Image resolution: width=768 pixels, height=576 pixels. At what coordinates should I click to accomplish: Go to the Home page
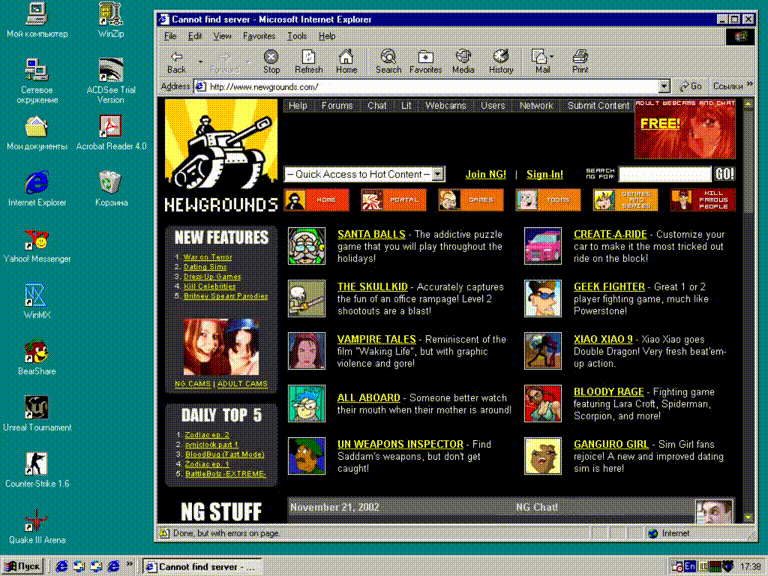click(x=346, y=62)
